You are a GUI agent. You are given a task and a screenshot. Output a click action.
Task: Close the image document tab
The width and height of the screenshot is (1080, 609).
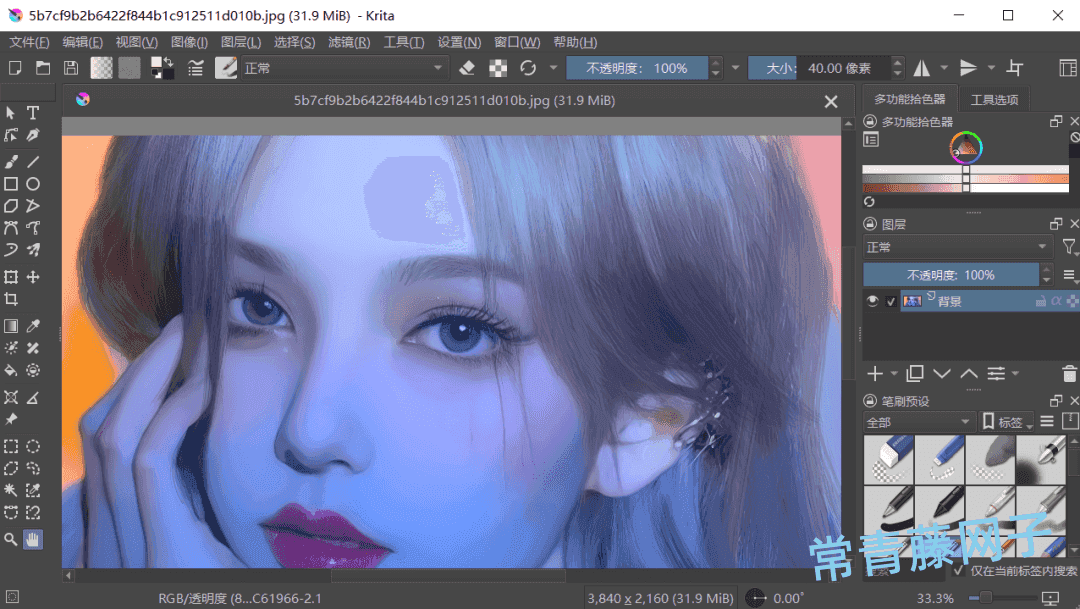831,102
